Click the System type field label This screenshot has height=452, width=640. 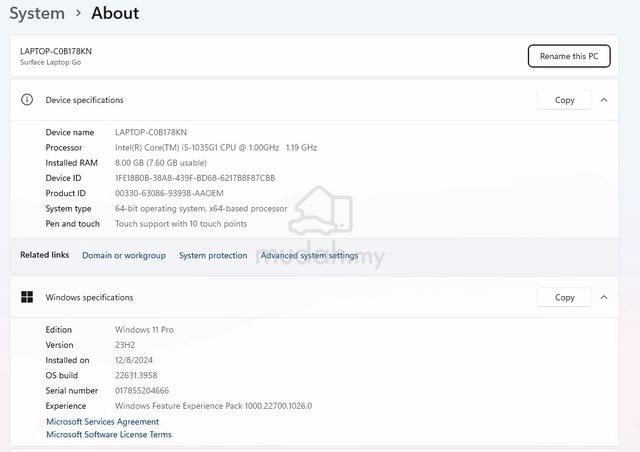(68, 209)
